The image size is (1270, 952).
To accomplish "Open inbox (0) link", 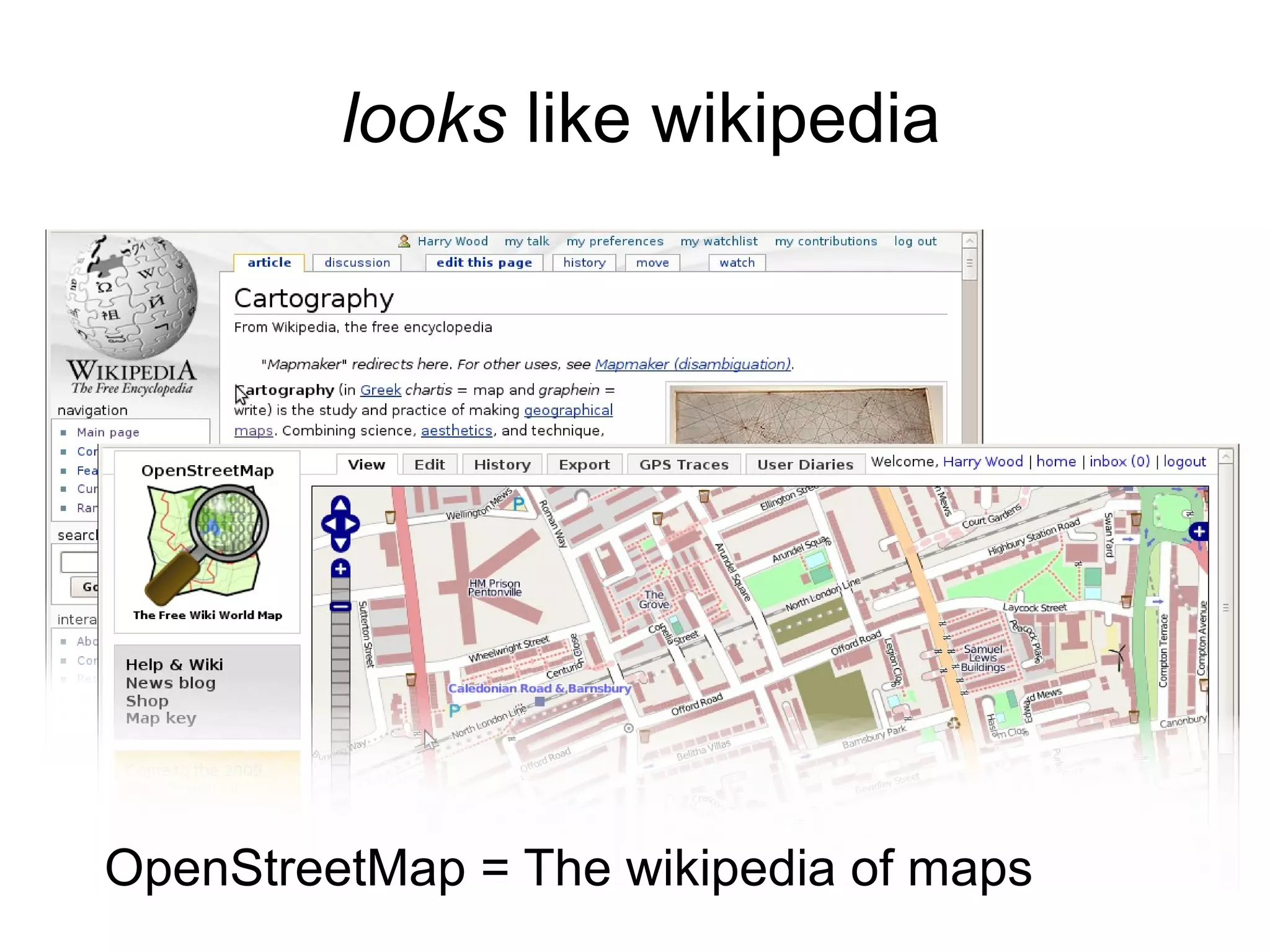I will 1119,461.
